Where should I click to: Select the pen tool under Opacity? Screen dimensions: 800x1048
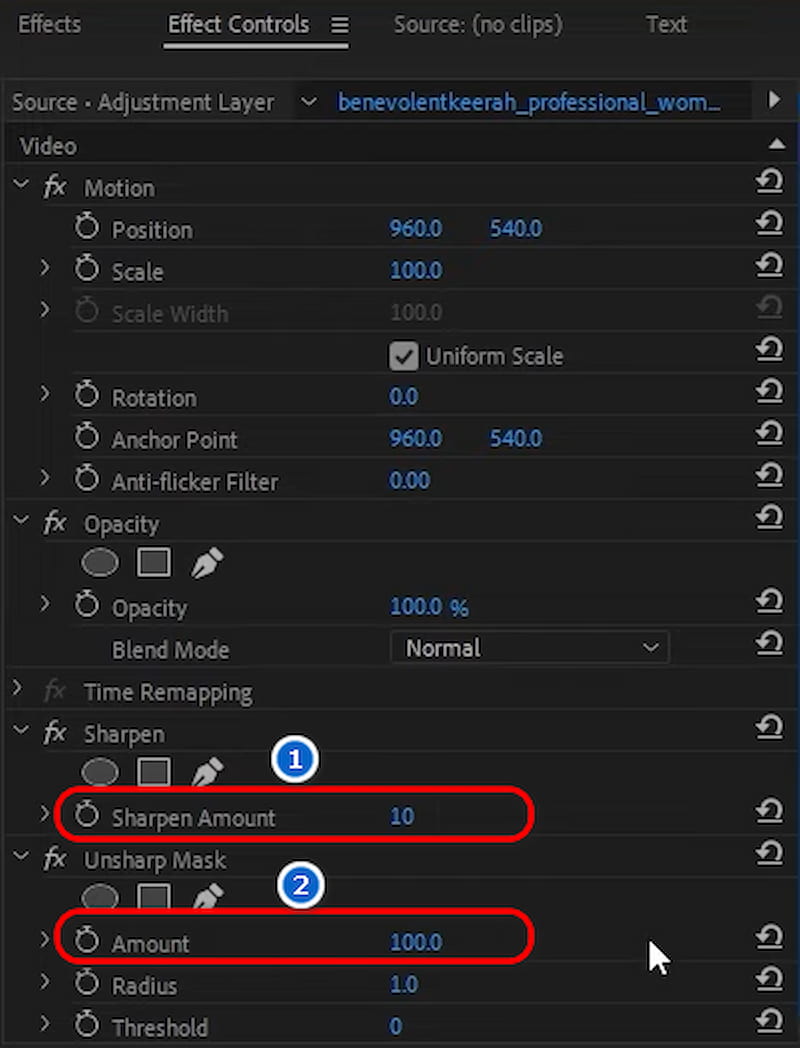point(207,562)
